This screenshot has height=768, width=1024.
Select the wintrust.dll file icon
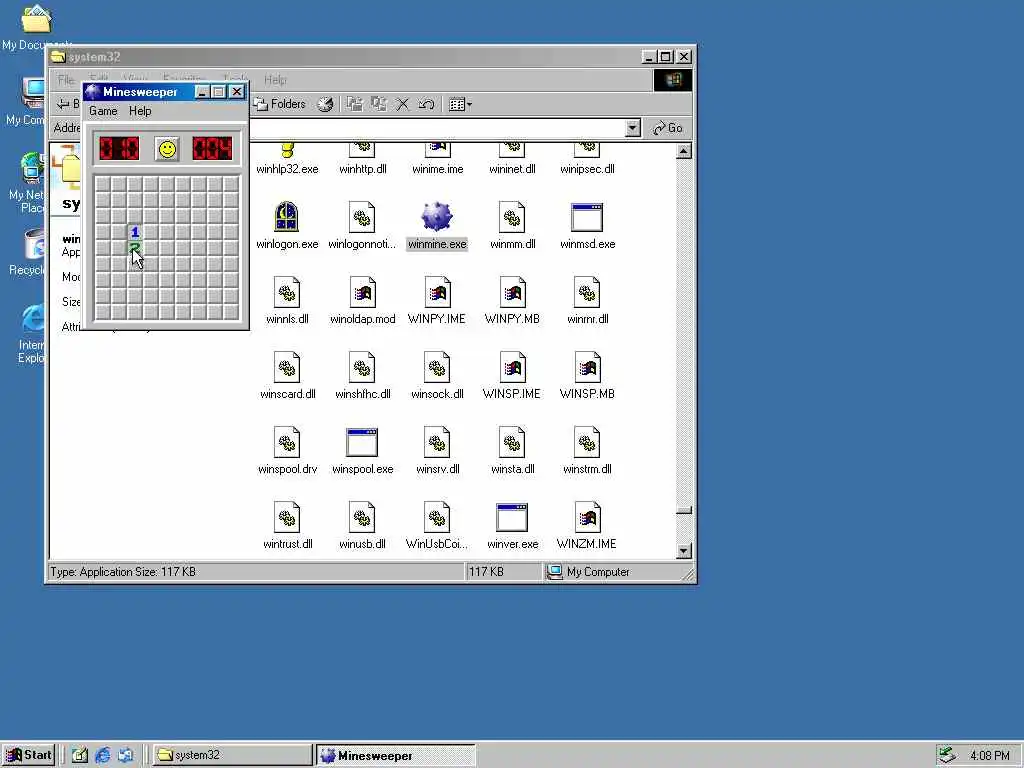(x=287, y=517)
